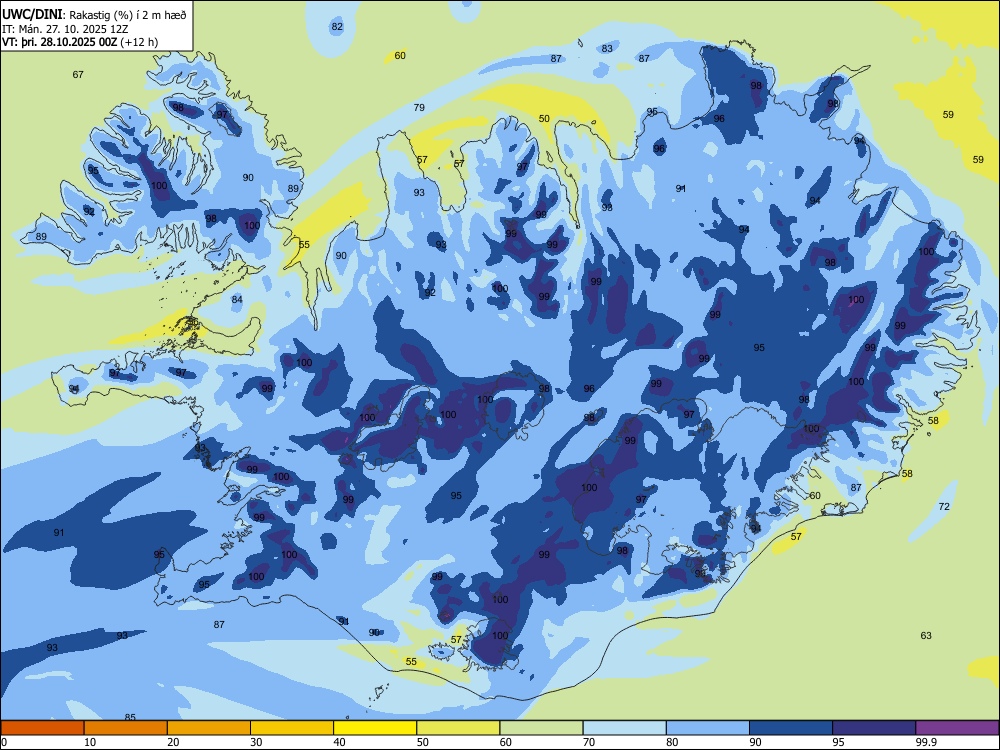The image size is (1000, 750).
Task: Choose the medium blue 80–90 legend band
Action: [708, 728]
